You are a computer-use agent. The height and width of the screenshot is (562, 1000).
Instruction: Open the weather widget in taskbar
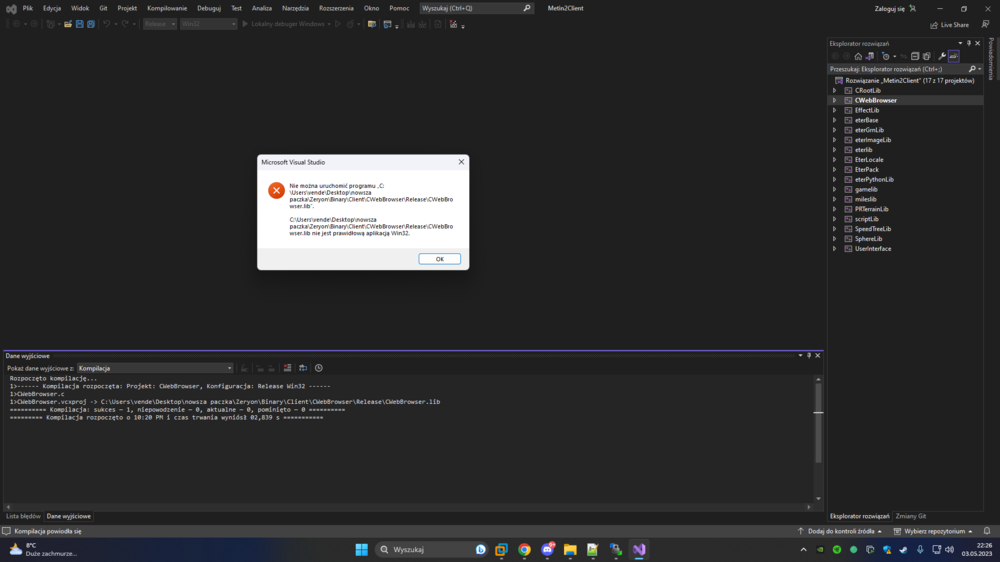42,549
